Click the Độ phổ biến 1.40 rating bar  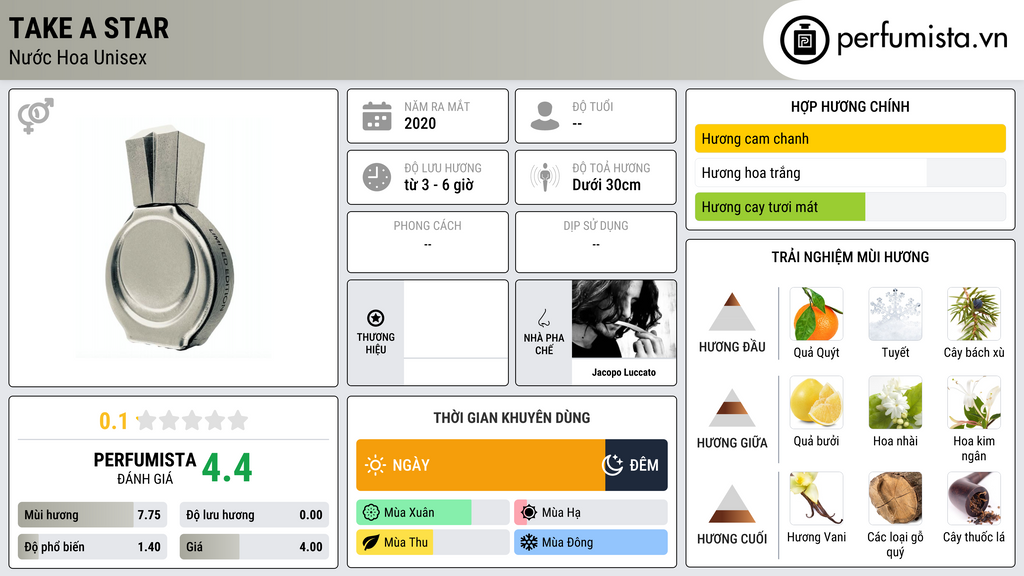pos(92,547)
